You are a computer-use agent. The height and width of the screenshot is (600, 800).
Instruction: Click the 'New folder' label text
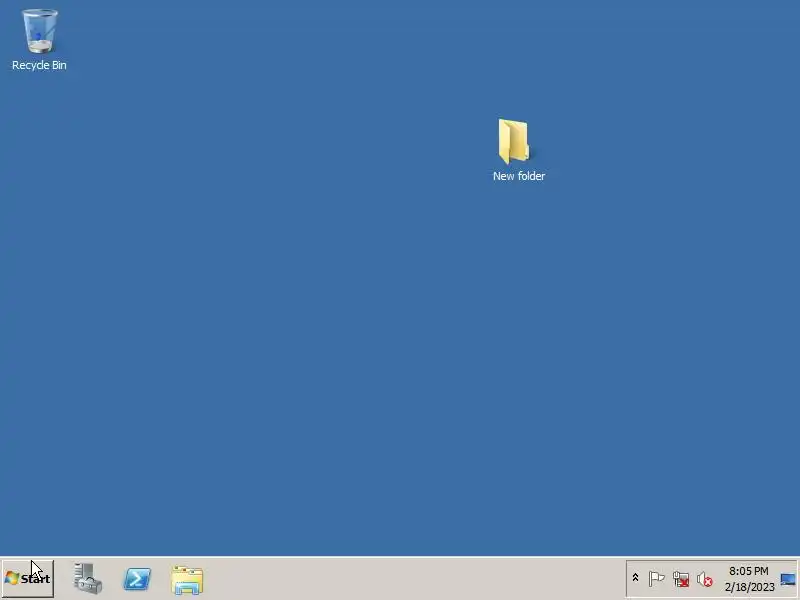tap(518, 176)
